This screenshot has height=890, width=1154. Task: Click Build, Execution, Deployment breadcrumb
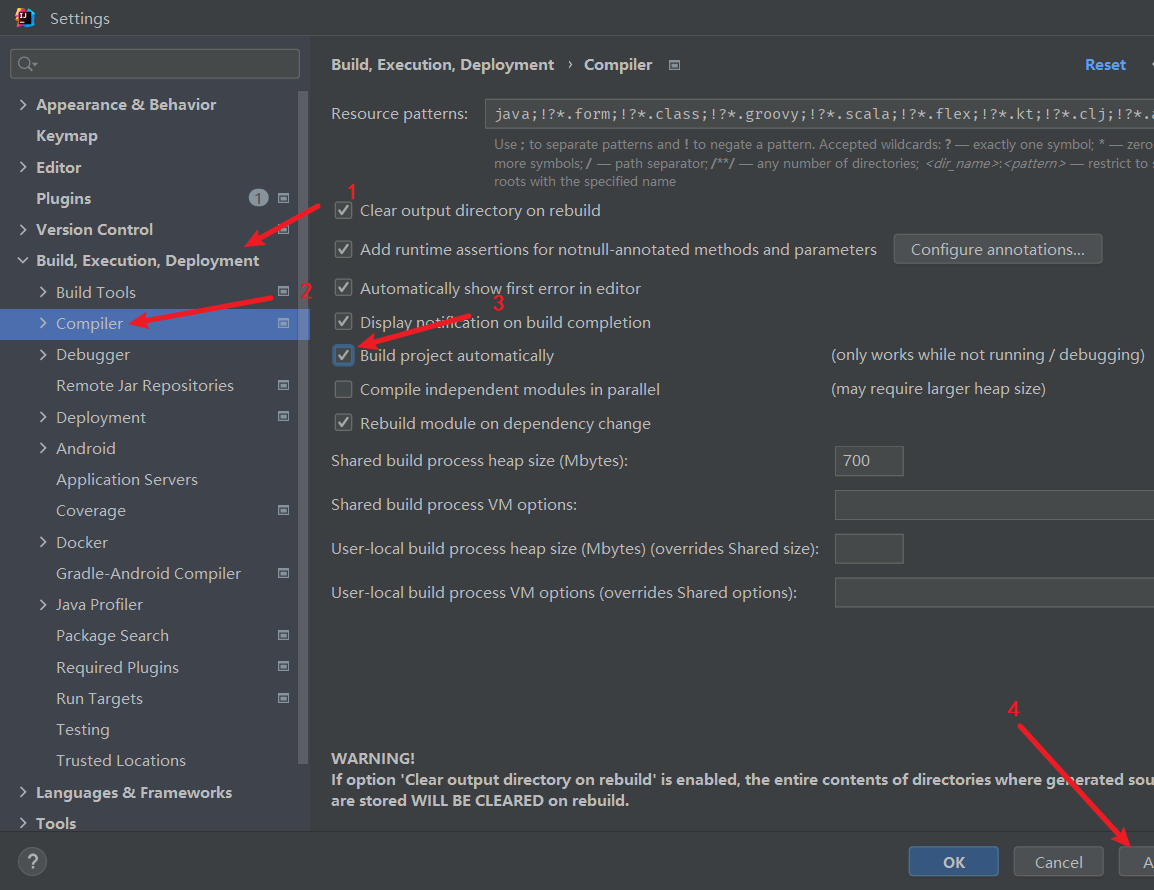[x=442, y=65]
